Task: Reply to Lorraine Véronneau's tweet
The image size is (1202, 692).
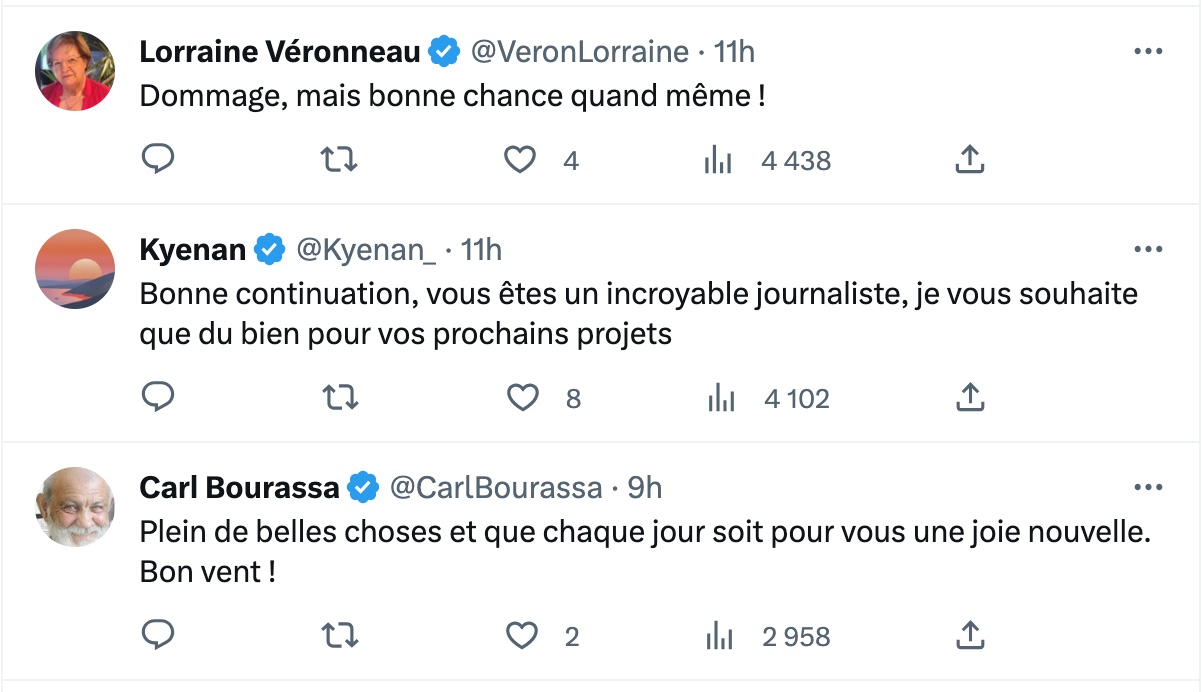Action: point(158,159)
